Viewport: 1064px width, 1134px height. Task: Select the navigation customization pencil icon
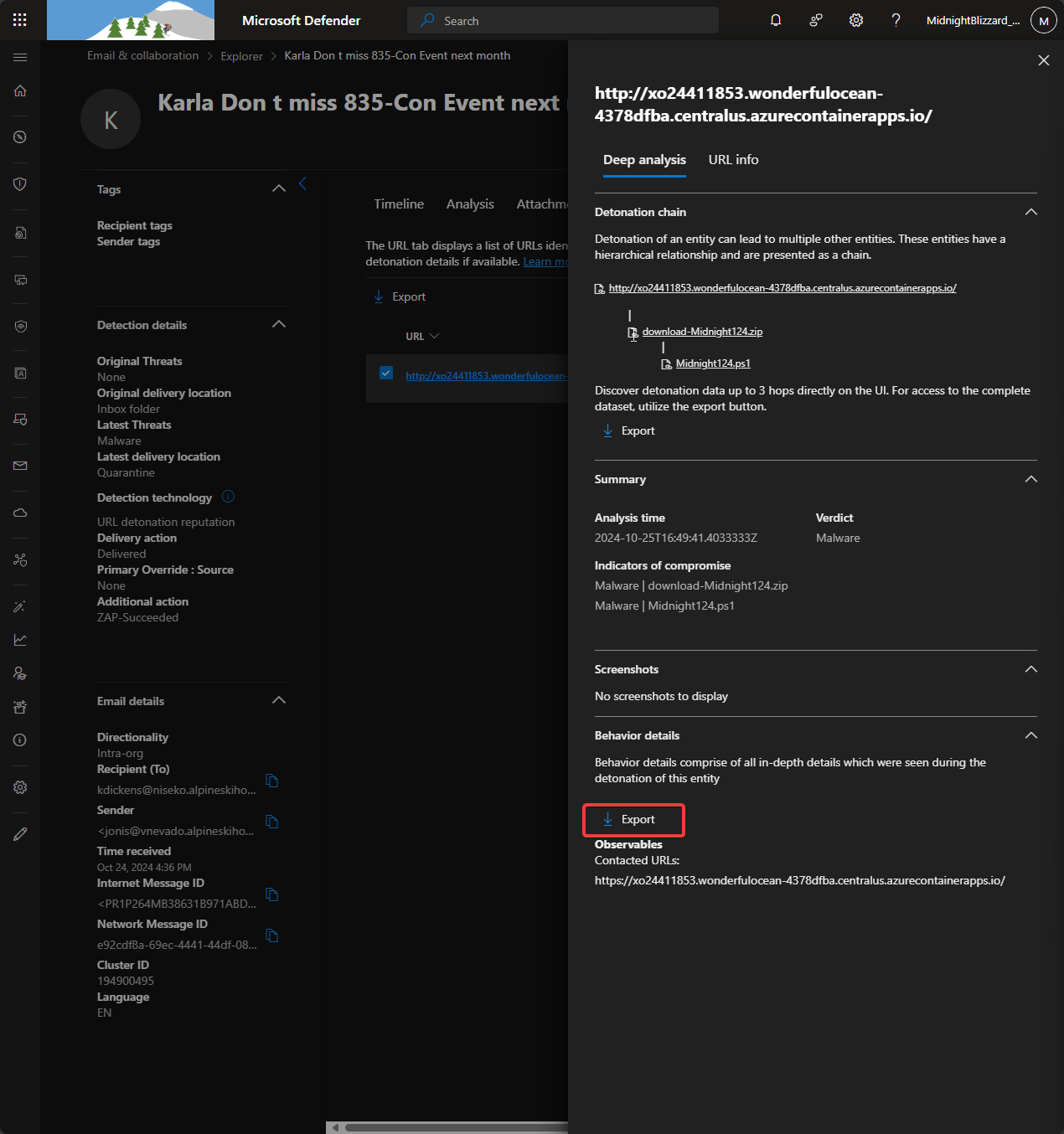pos(20,833)
